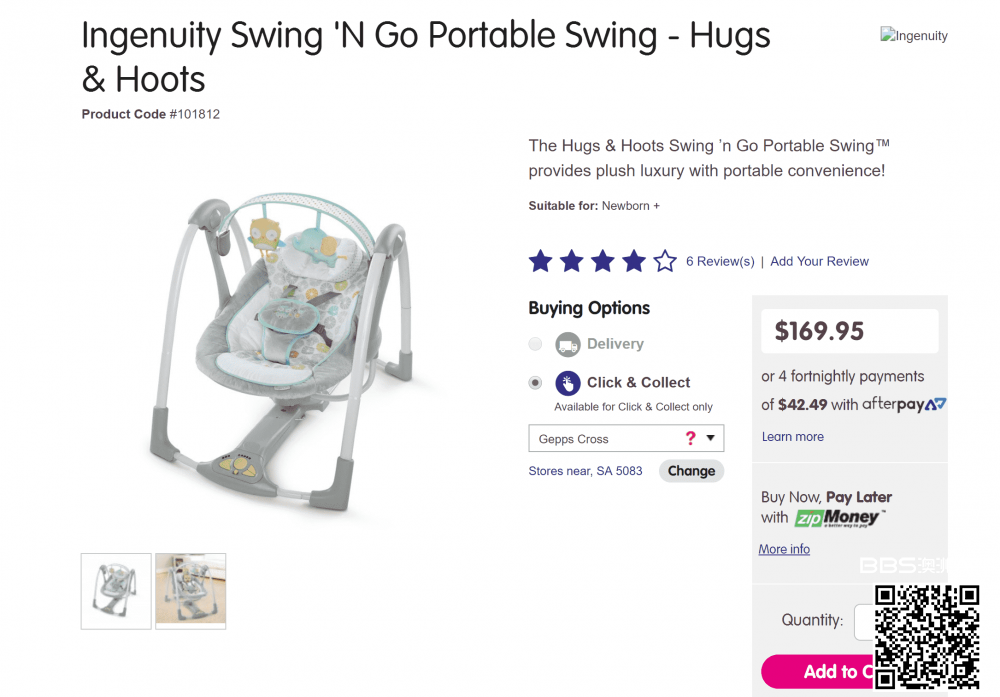Open the Gepps Cross store dropdown
Image resolution: width=1000 pixels, height=697 pixels.
(625, 438)
